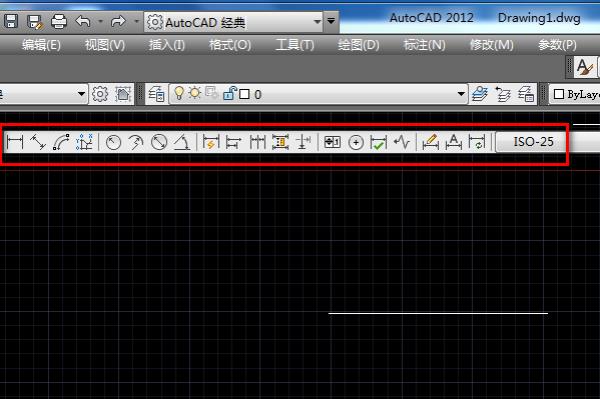The width and height of the screenshot is (600, 399).
Task: Choose the Arc Length dimension tool
Action: click(61, 142)
